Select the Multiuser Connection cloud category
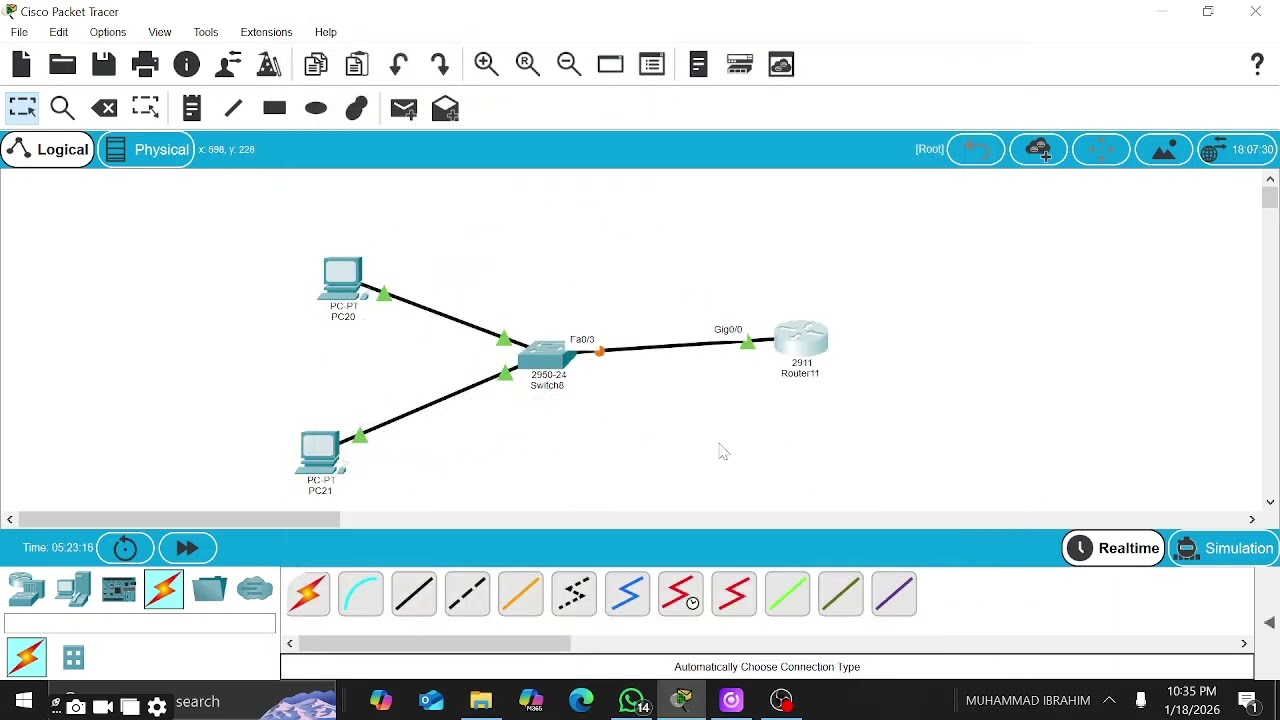This screenshot has width=1280, height=720. click(x=255, y=589)
